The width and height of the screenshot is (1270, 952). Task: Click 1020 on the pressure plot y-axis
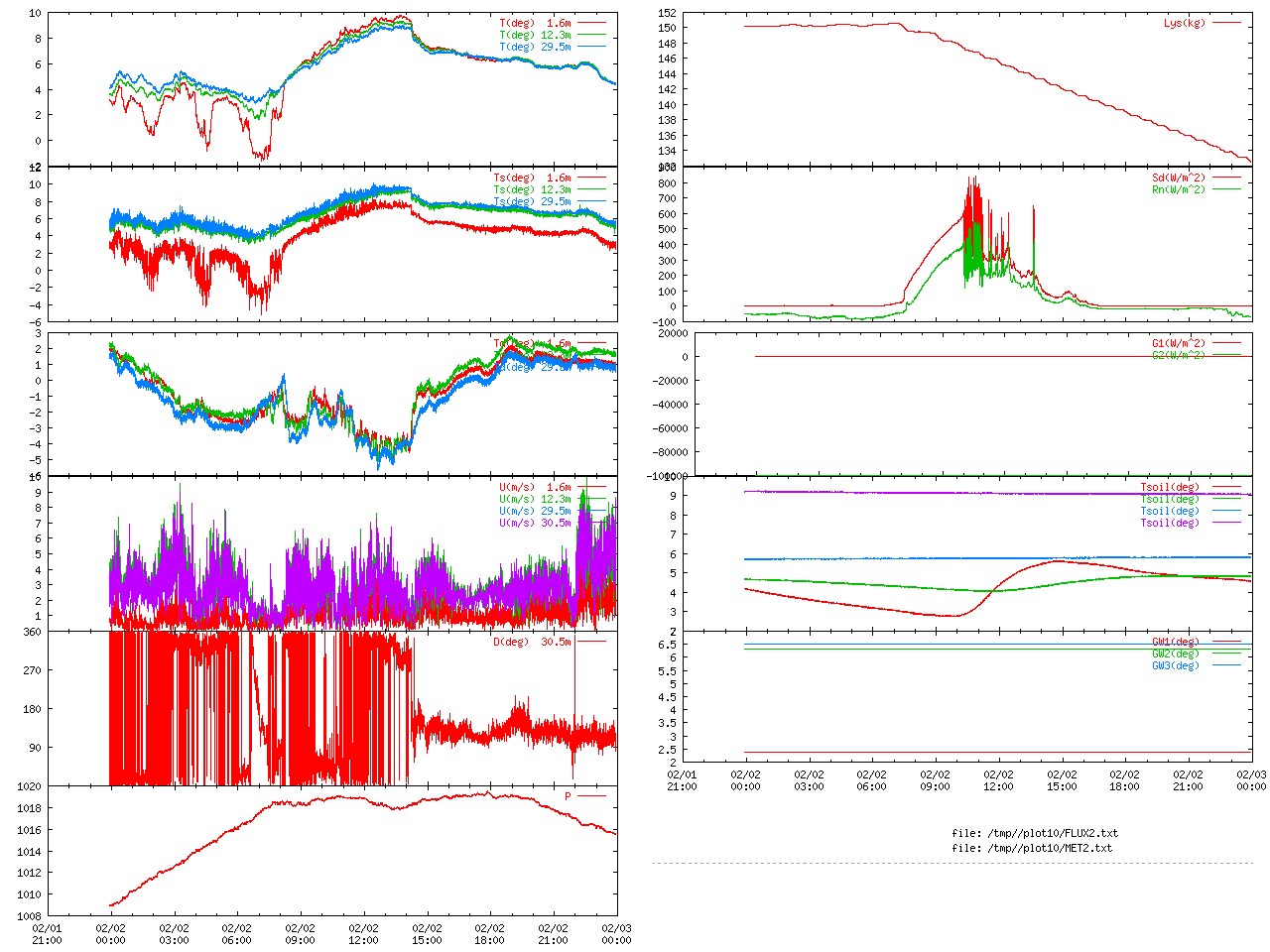click(x=29, y=786)
